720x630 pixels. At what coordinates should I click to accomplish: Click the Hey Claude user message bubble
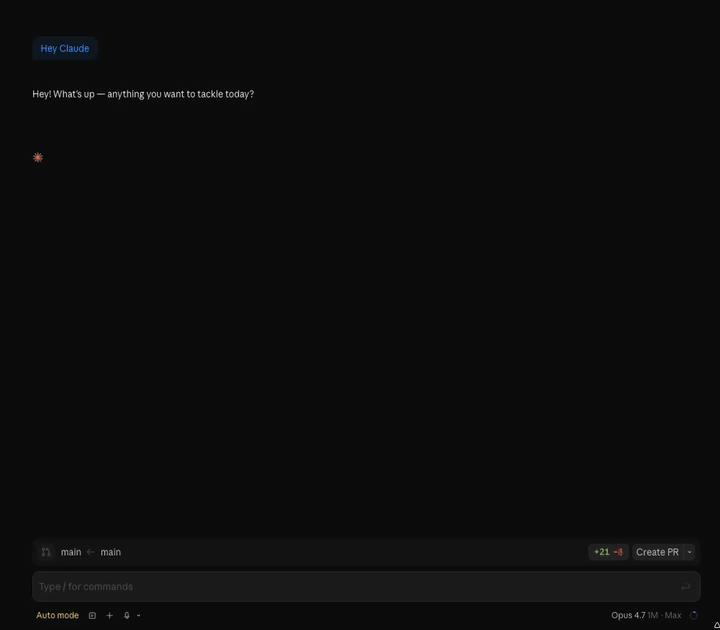point(65,48)
